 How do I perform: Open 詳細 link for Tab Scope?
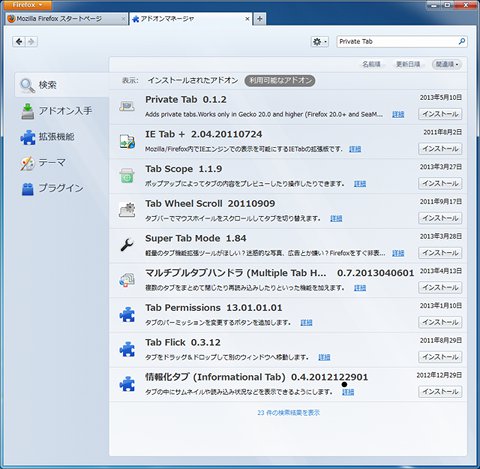360,184
